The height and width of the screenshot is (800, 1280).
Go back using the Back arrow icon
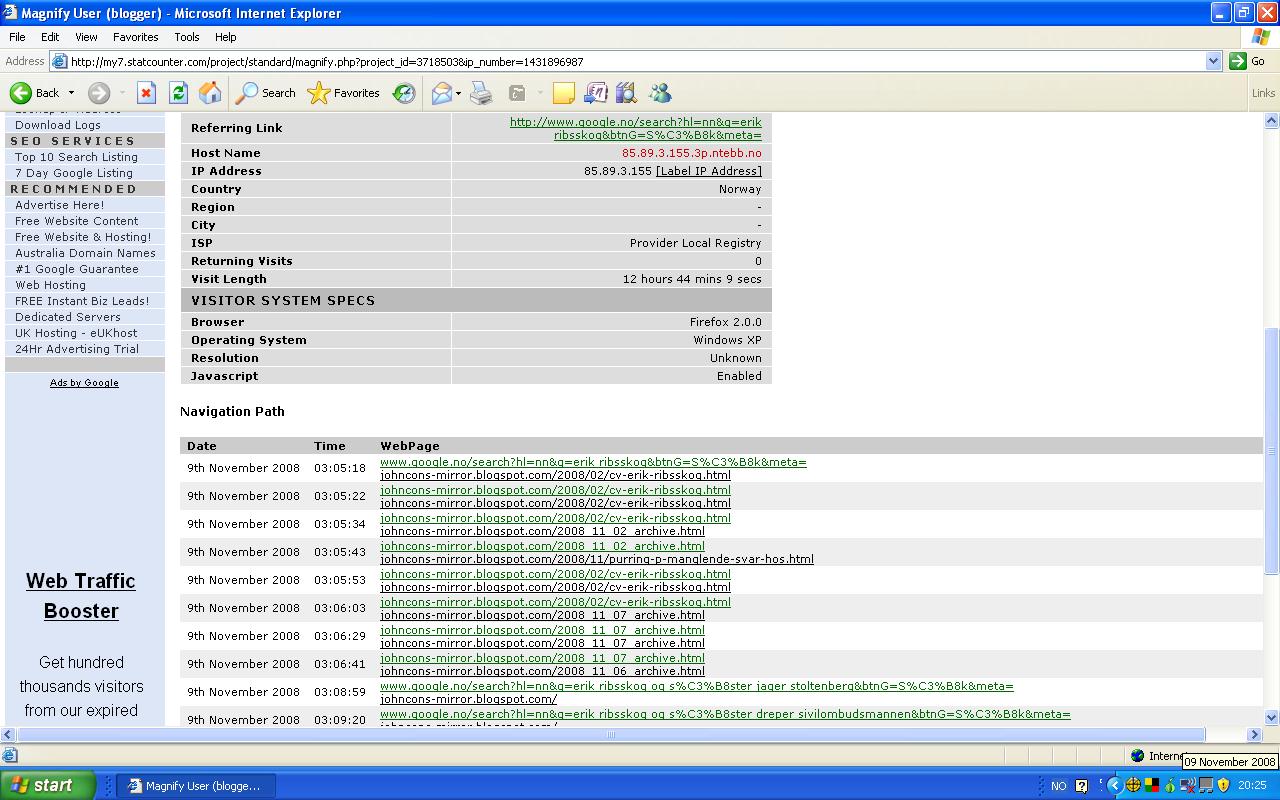[x=21, y=93]
